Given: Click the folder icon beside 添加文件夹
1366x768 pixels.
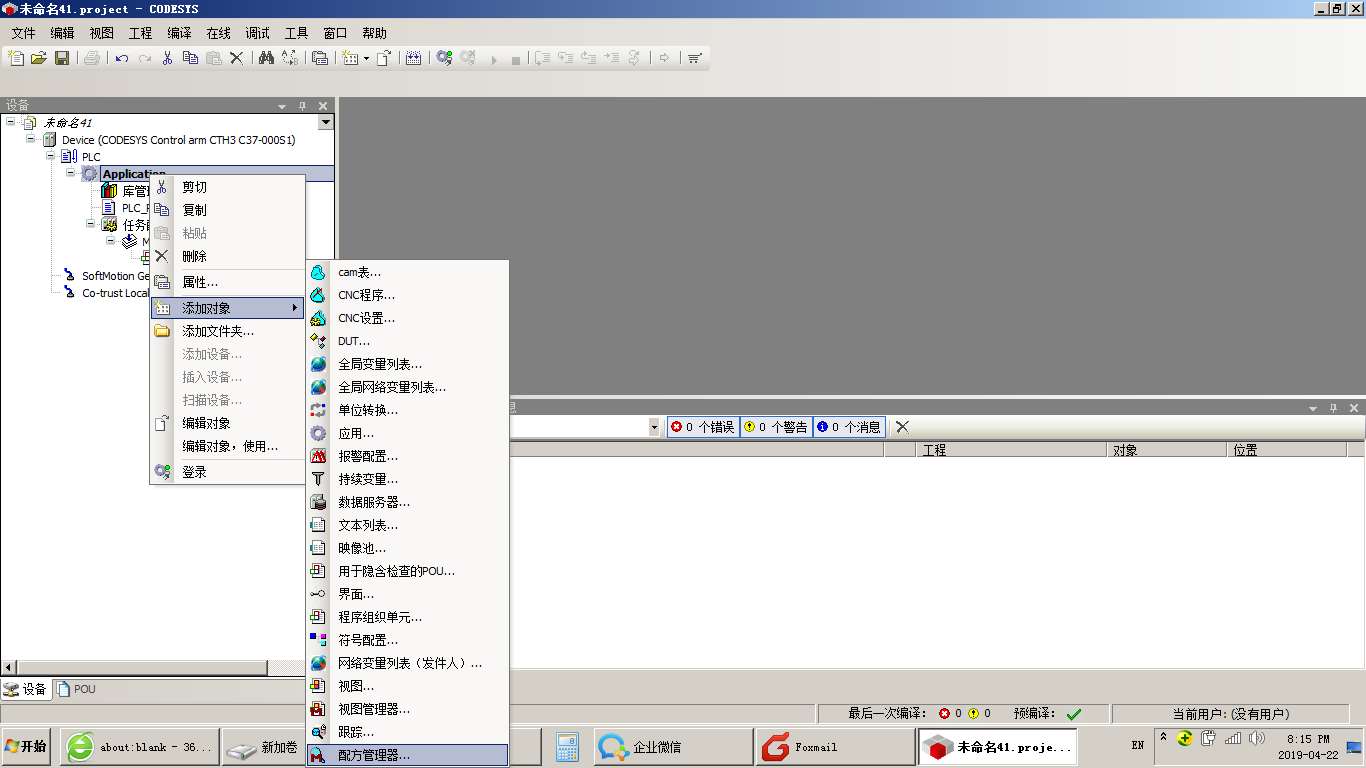Looking at the screenshot, I should (x=162, y=331).
